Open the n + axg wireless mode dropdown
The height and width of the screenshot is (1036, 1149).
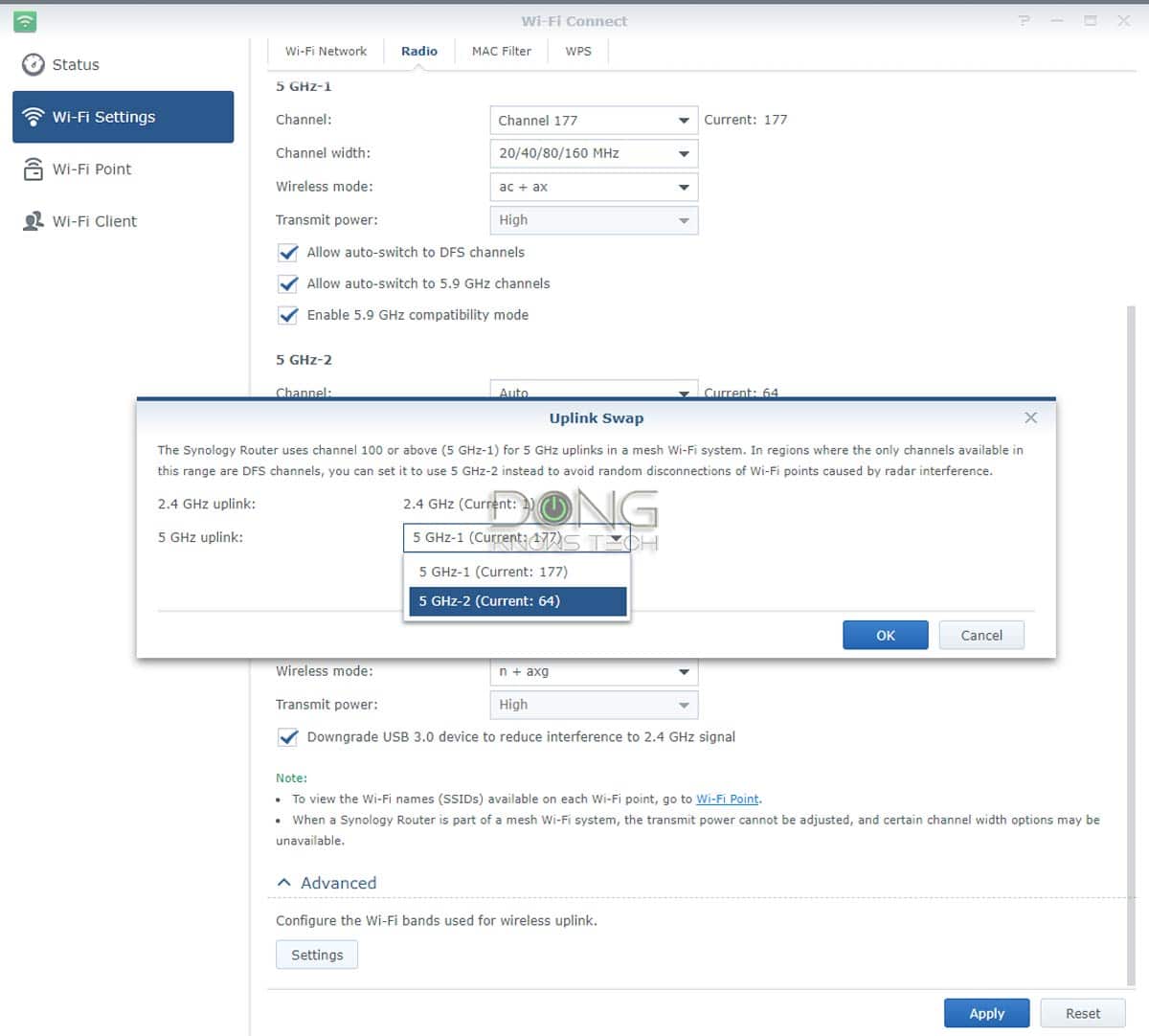(x=594, y=671)
